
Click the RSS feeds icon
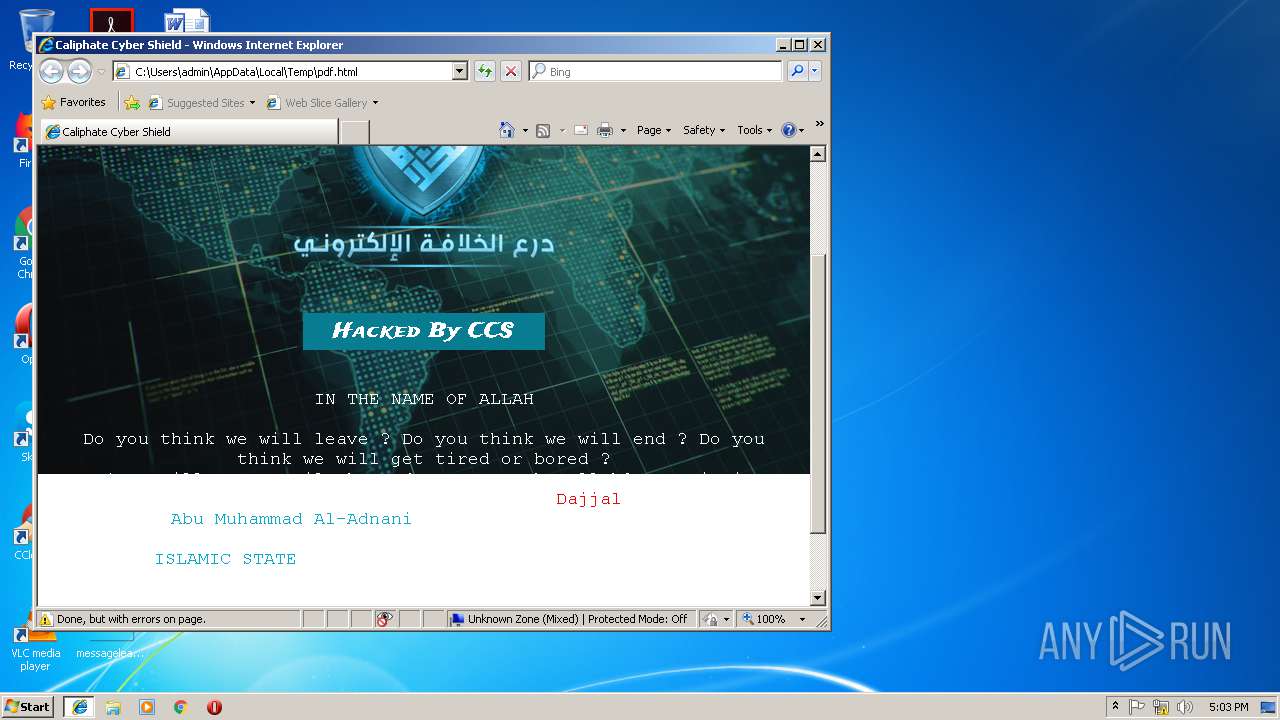[x=543, y=130]
